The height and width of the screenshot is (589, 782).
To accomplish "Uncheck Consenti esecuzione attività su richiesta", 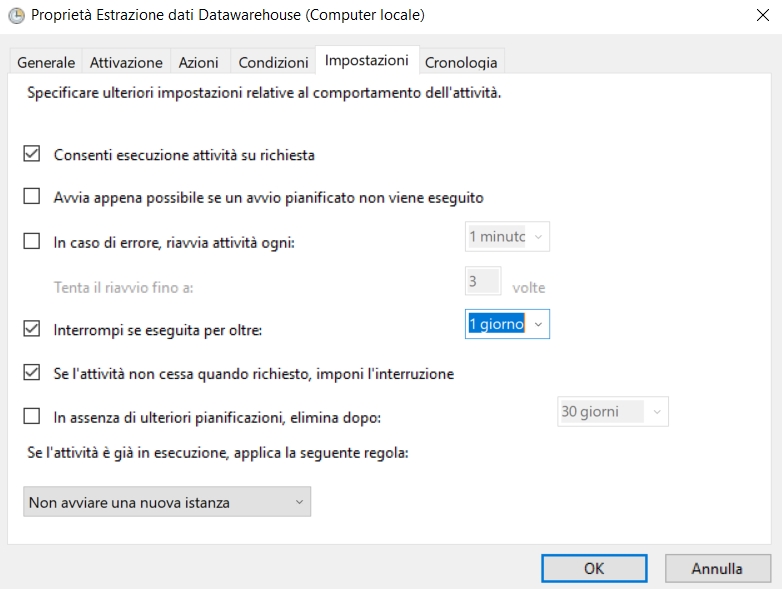I will tap(32, 155).
